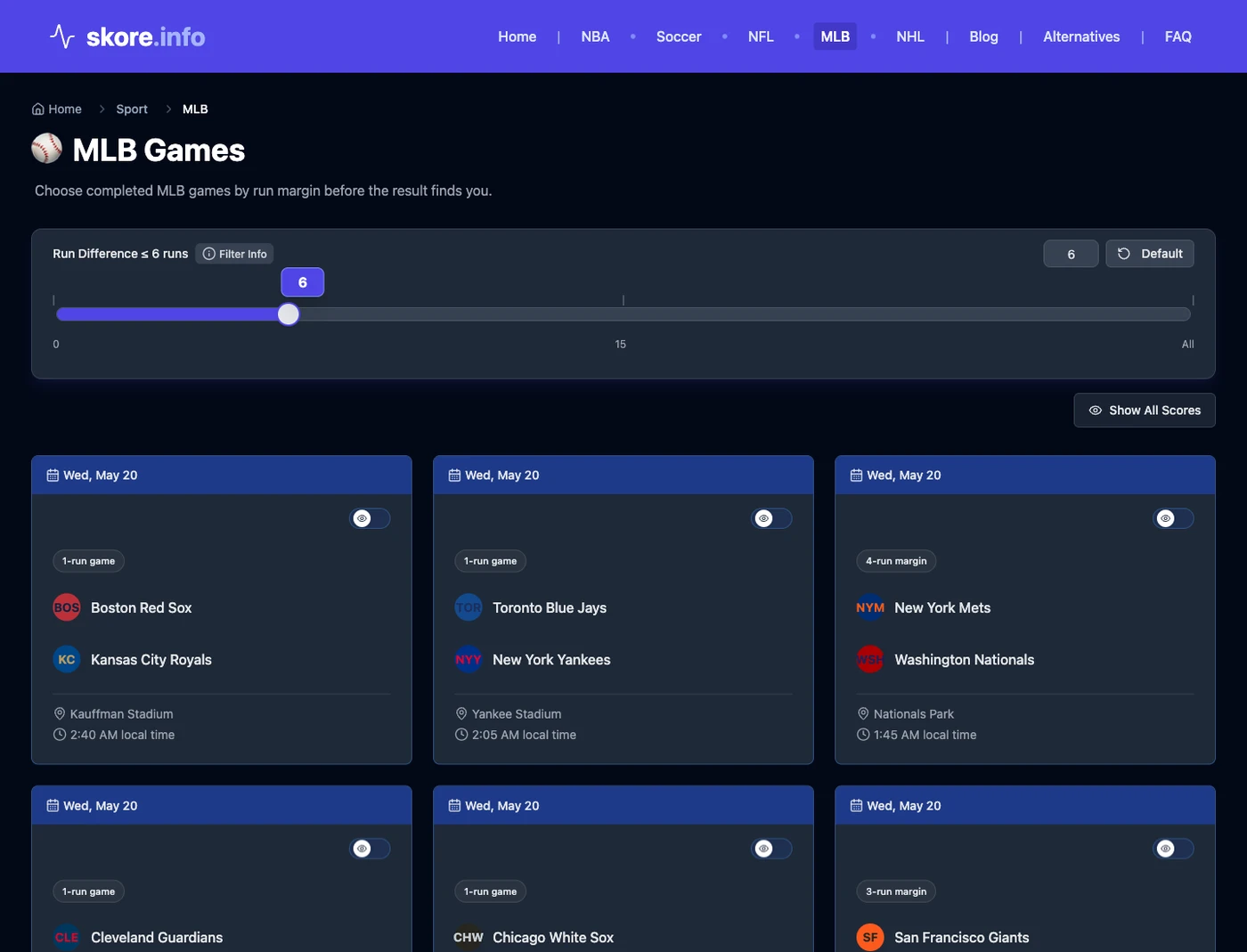This screenshot has width=1247, height=952.
Task: Toggle score visibility on Chicago White Sox card
Action: (x=772, y=849)
